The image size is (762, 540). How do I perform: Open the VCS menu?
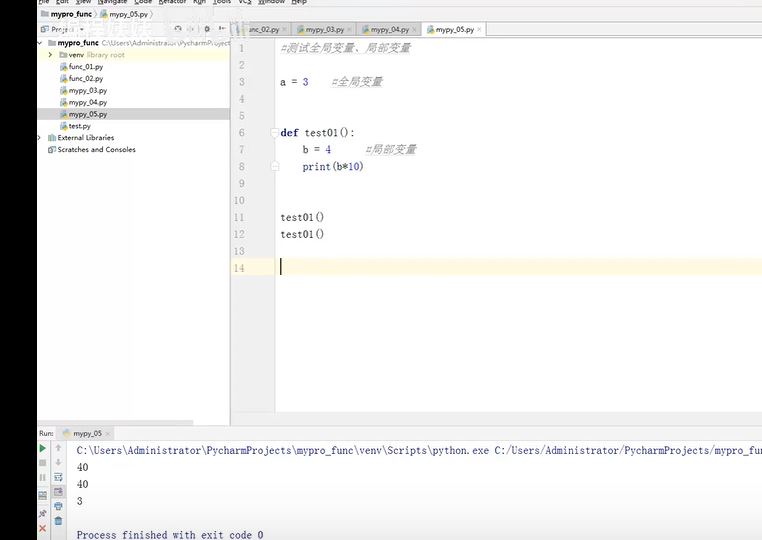[x=245, y=2]
